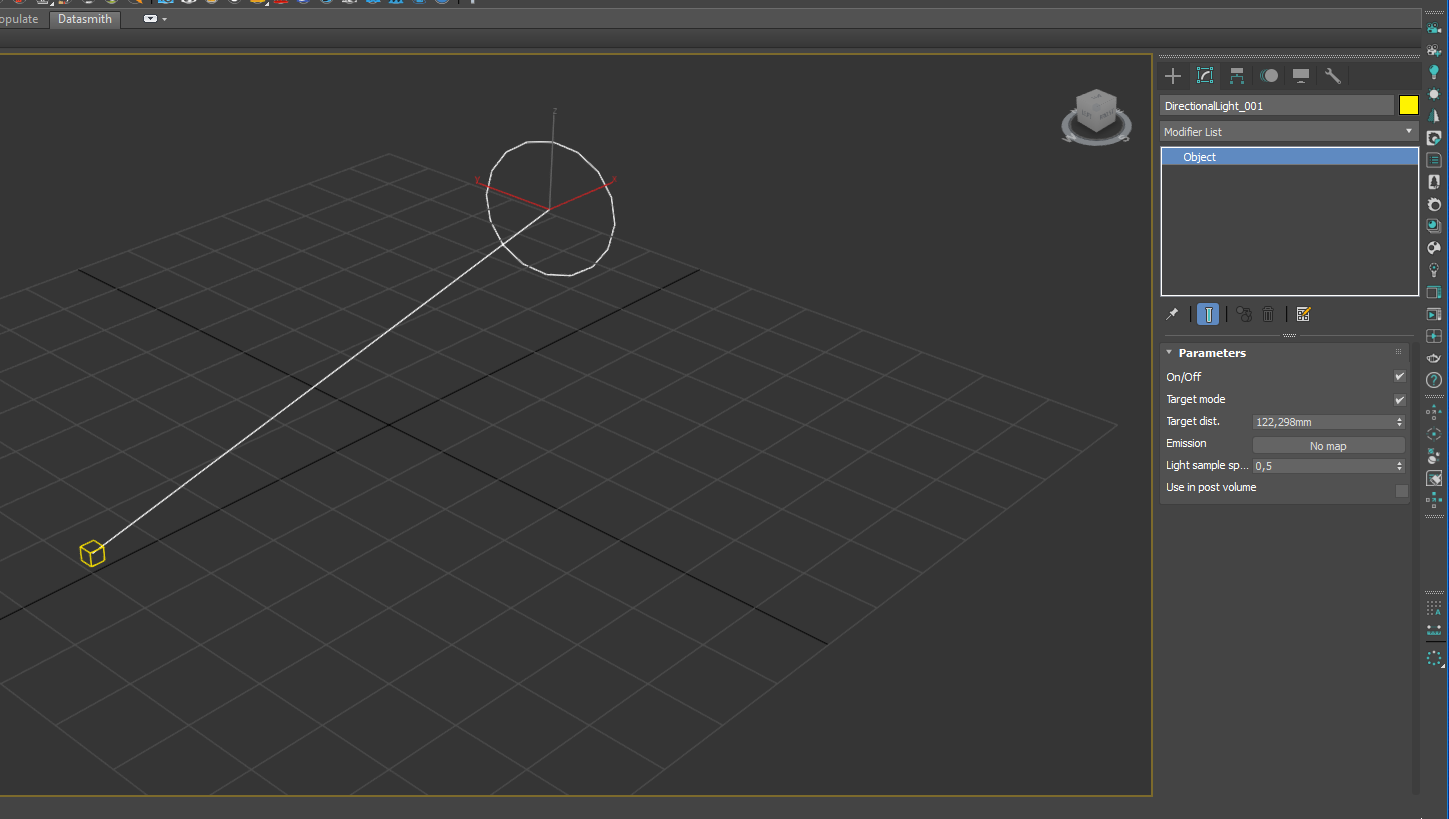Select the yellow light target cube in viewport
The image size is (1449, 819).
coord(92,553)
